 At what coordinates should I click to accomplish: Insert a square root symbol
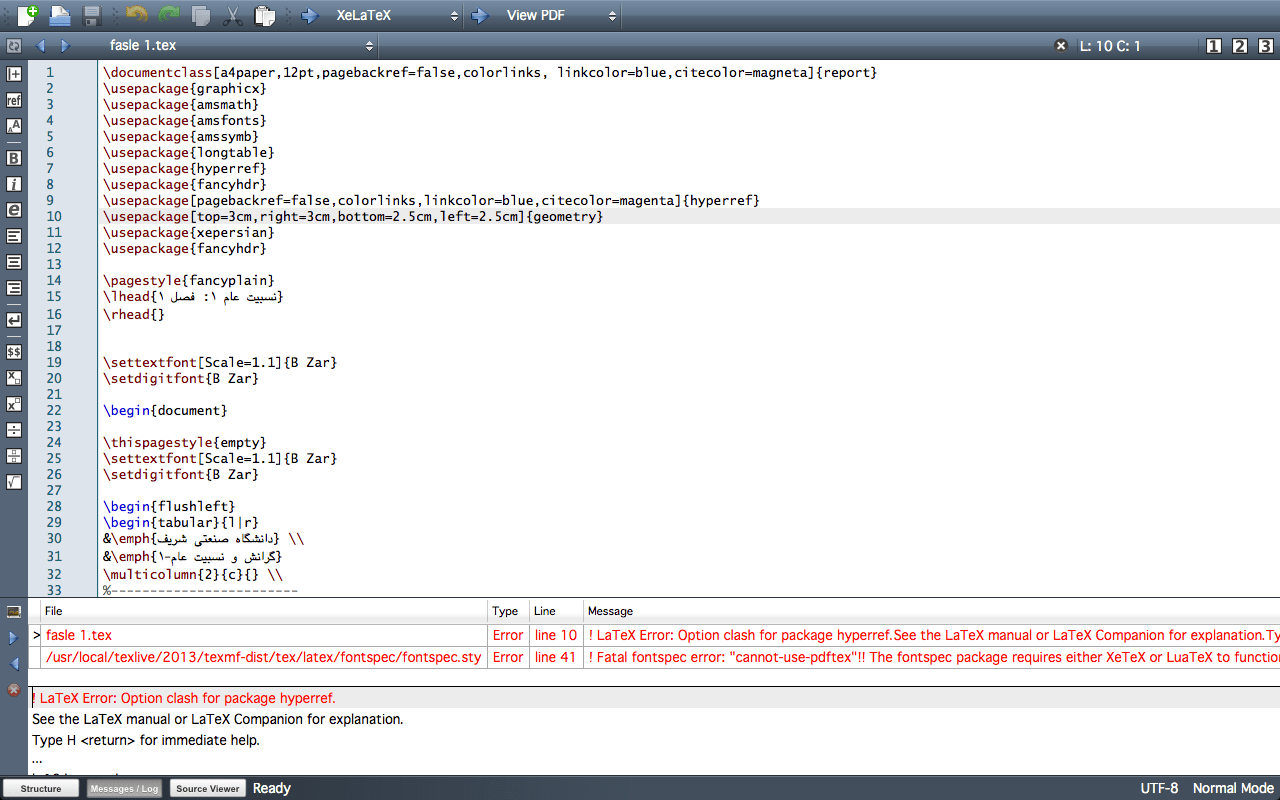coord(13,481)
